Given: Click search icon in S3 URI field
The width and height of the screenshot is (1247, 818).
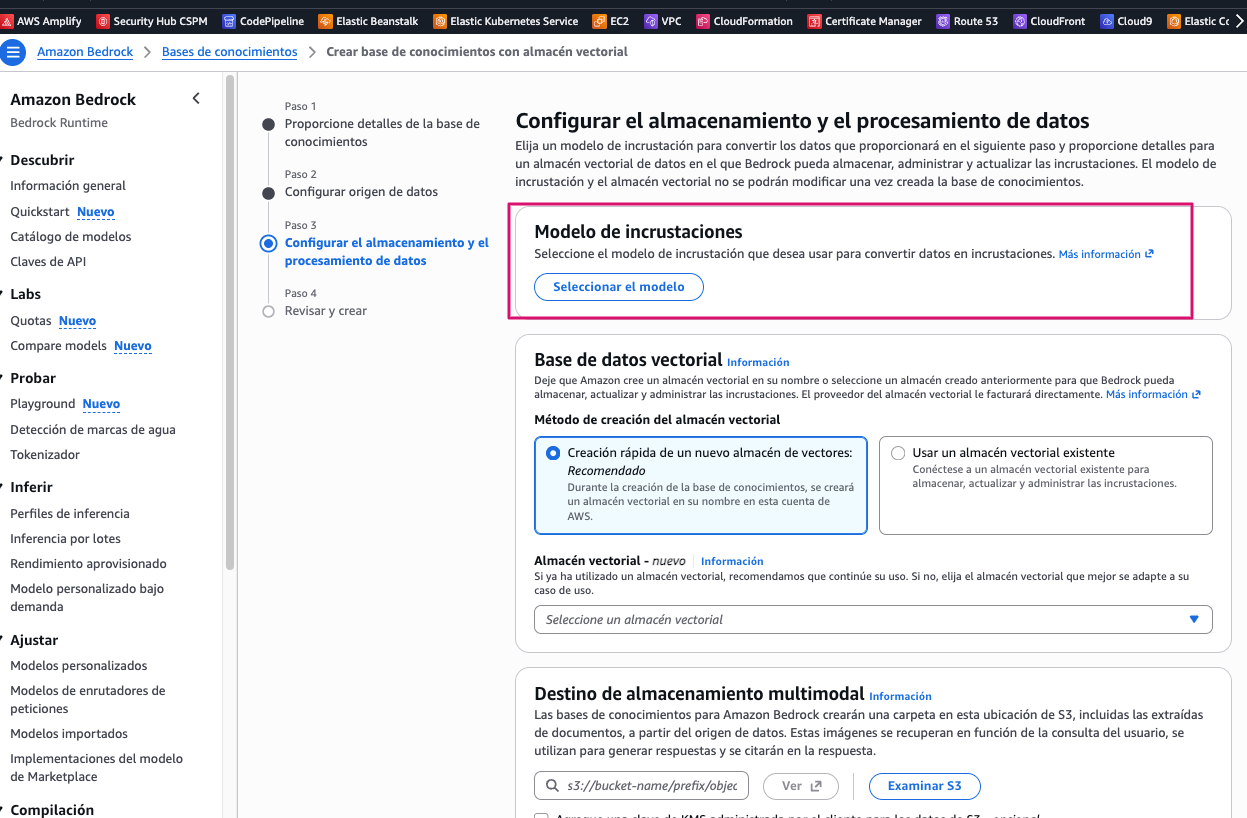Looking at the screenshot, I should tap(552, 786).
